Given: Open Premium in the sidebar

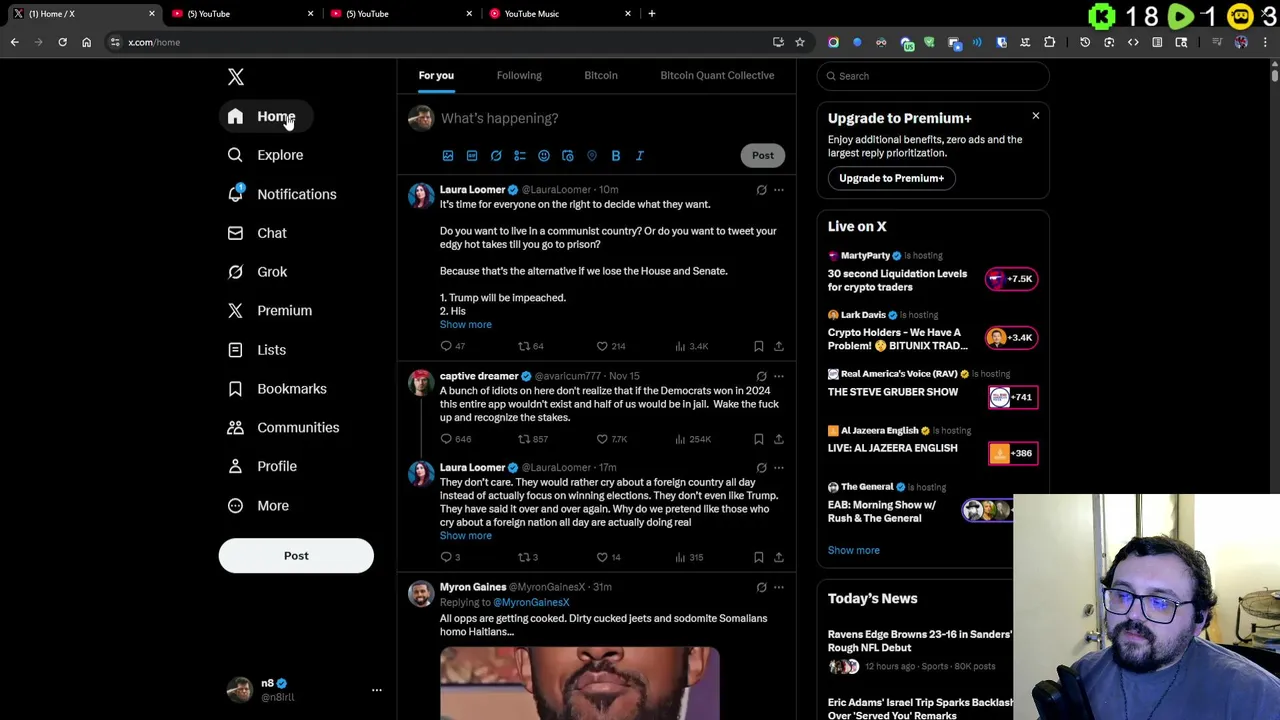Looking at the screenshot, I should [270, 311].
